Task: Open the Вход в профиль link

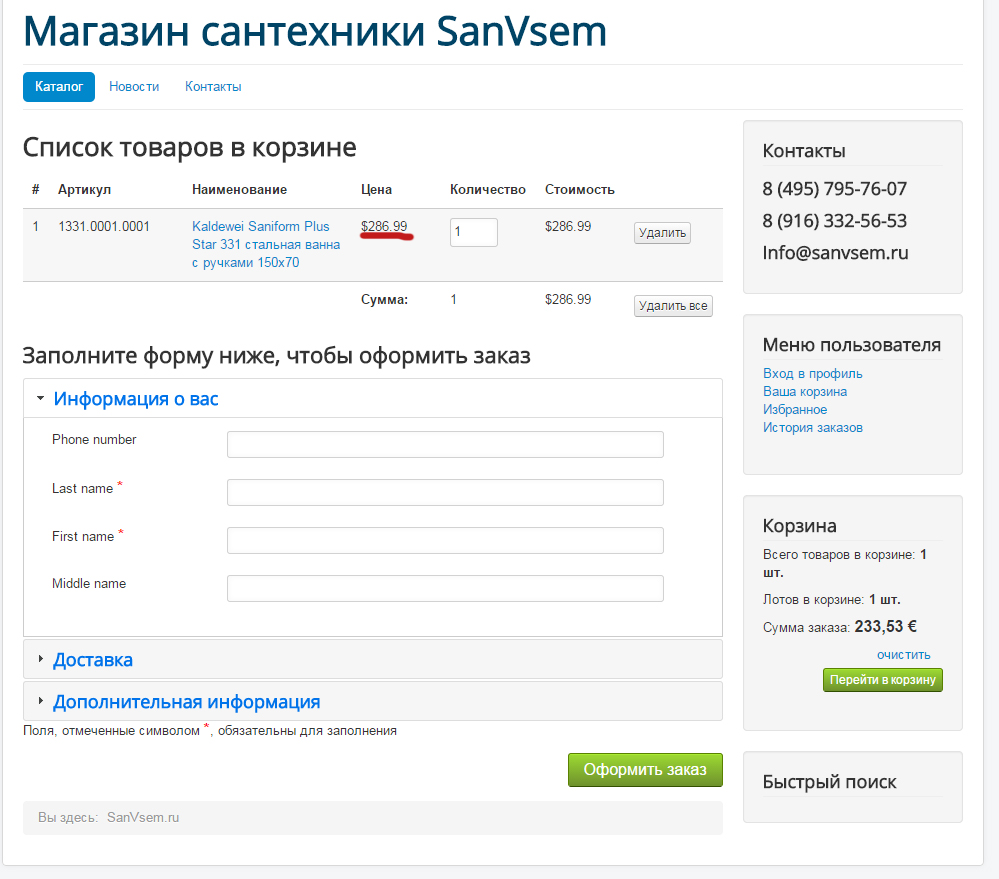Action: tap(812, 374)
